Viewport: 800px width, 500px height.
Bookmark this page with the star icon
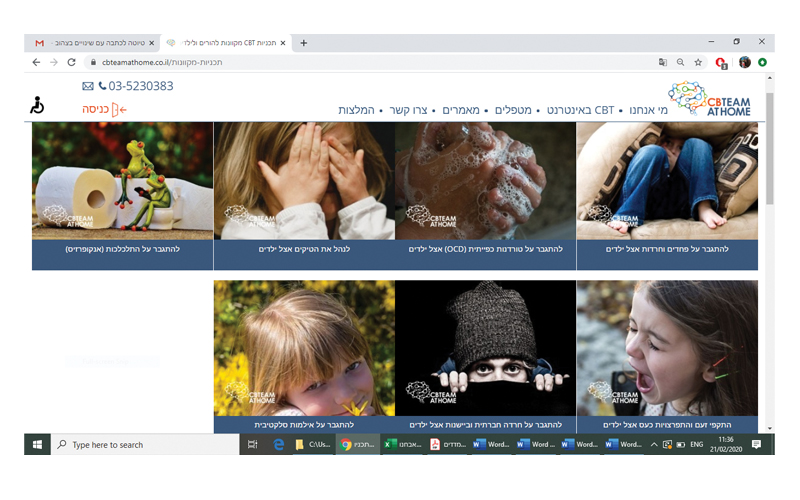coord(698,62)
